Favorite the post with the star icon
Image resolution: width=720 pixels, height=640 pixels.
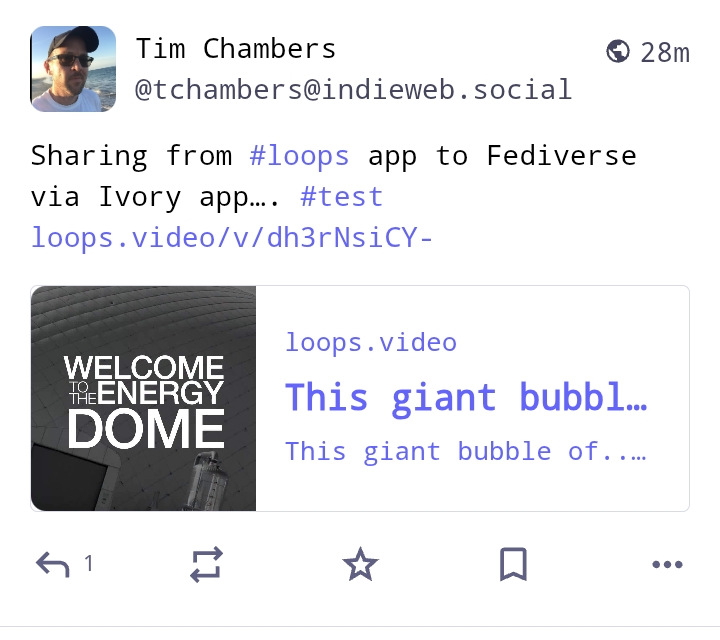pyautogui.click(x=360, y=564)
